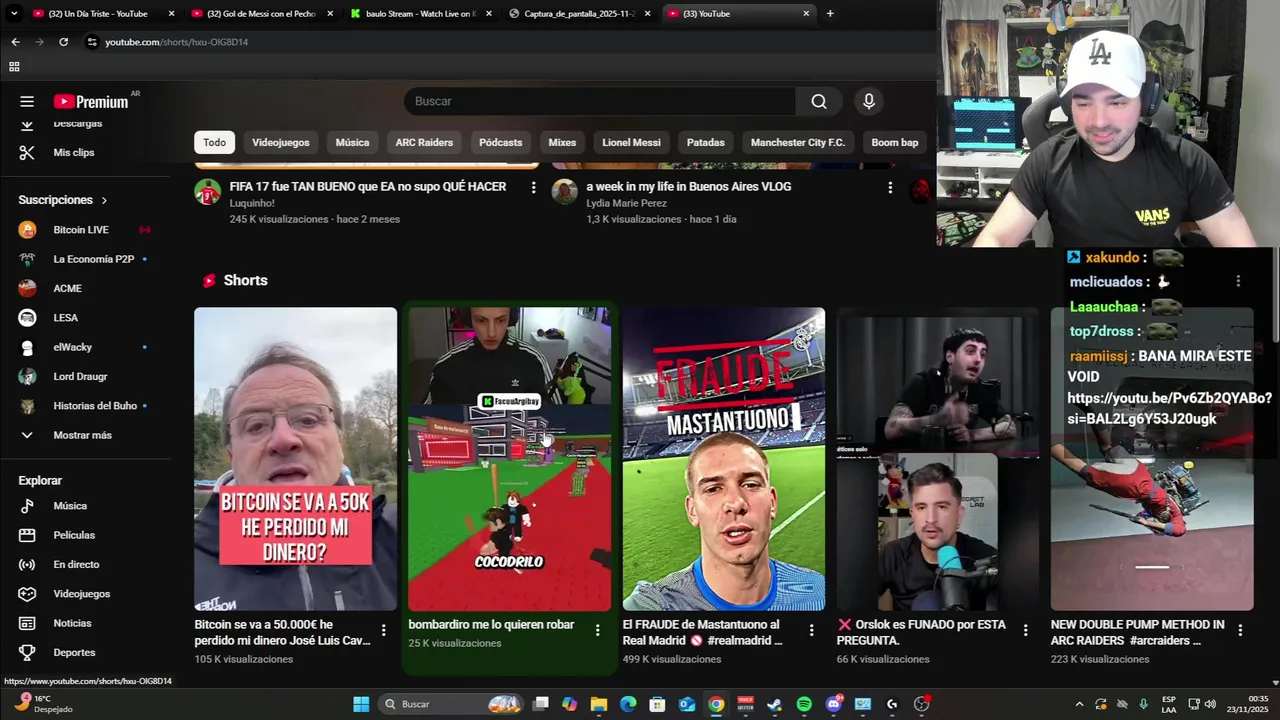Open Microsoft Edge from the taskbar
Image resolution: width=1280 pixels, height=720 pixels.
coord(628,704)
